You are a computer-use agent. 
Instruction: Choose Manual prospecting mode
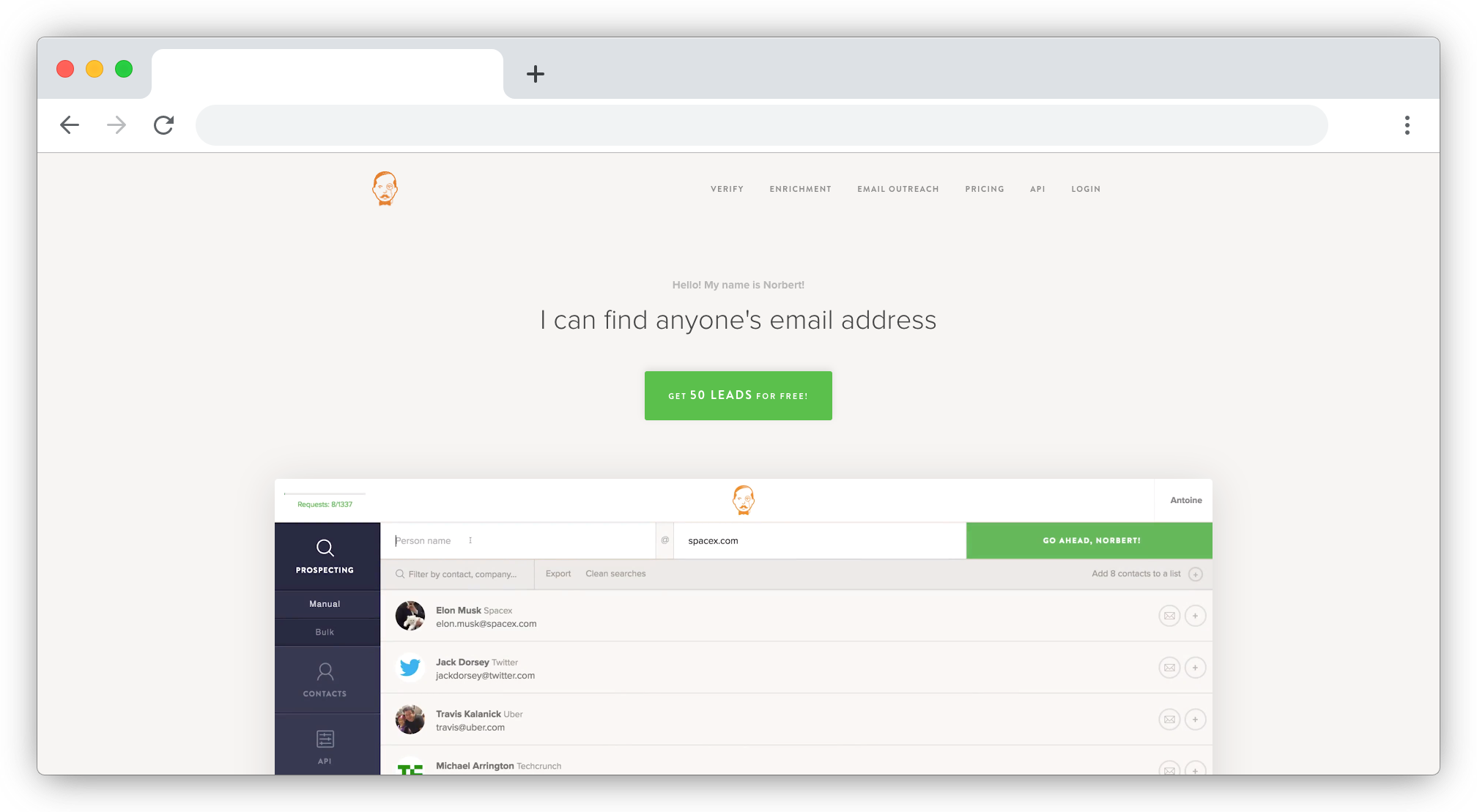325,604
